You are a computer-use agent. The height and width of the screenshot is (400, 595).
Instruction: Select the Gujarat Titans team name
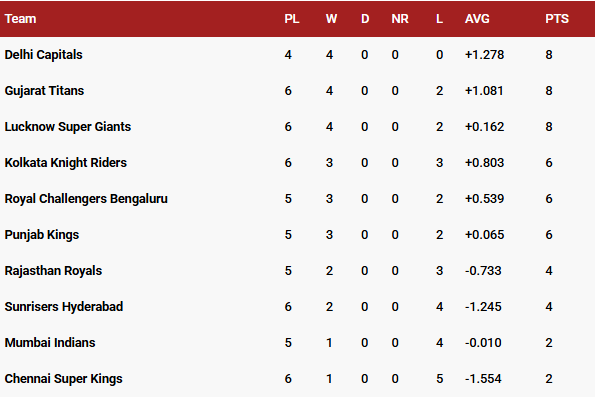click(44, 91)
